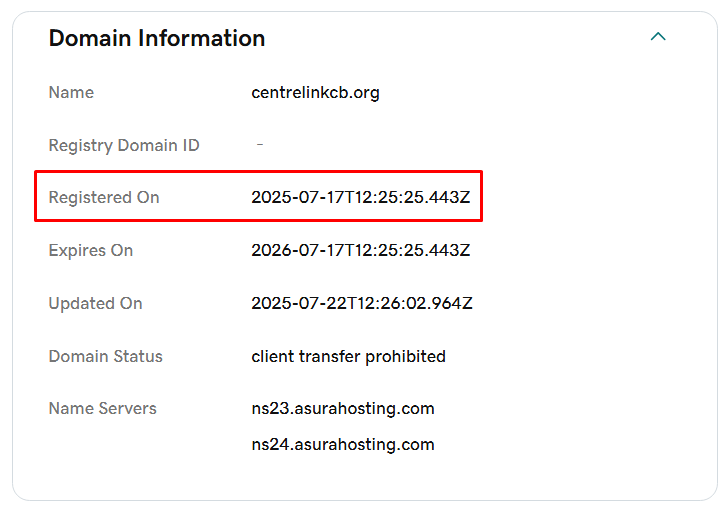Click the red highlight box's right edge
Image resolution: width=727 pixels, height=510 pixels.
[482, 196]
